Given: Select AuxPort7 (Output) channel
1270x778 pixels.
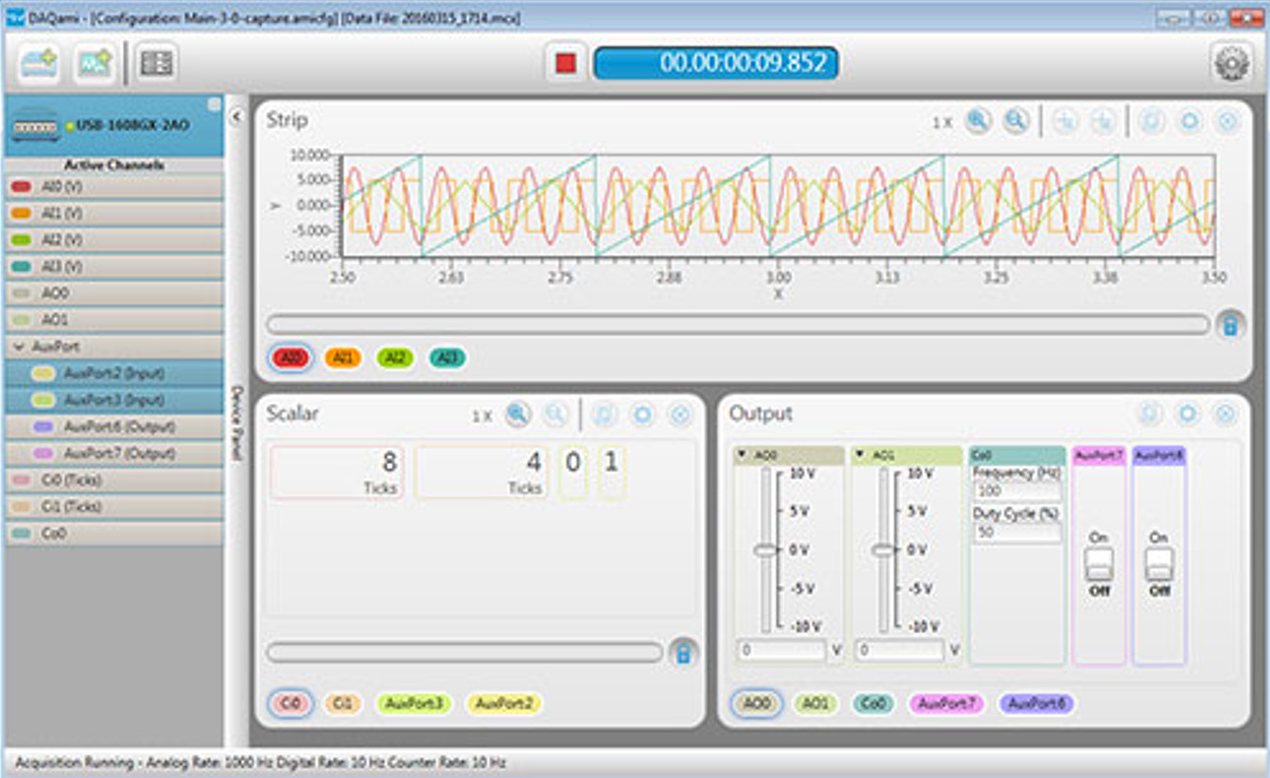Looking at the screenshot, I should [x=114, y=453].
